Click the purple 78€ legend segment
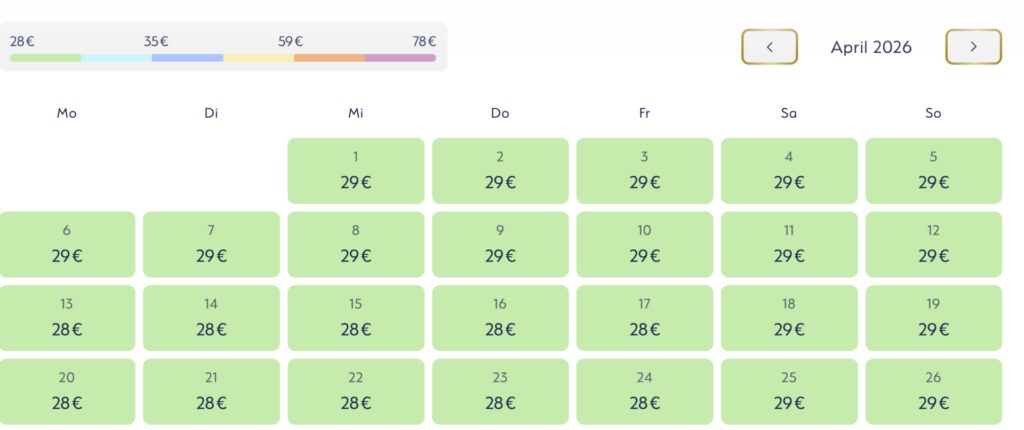Image resolution: width=1024 pixels, height=430 pixels. pos(400,58)
